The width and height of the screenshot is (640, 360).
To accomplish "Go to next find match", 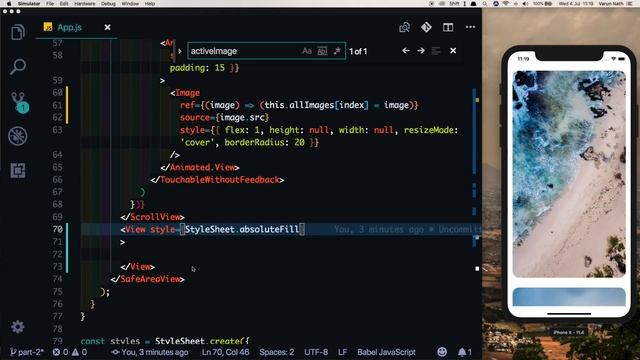I will [x=421, y=51].
